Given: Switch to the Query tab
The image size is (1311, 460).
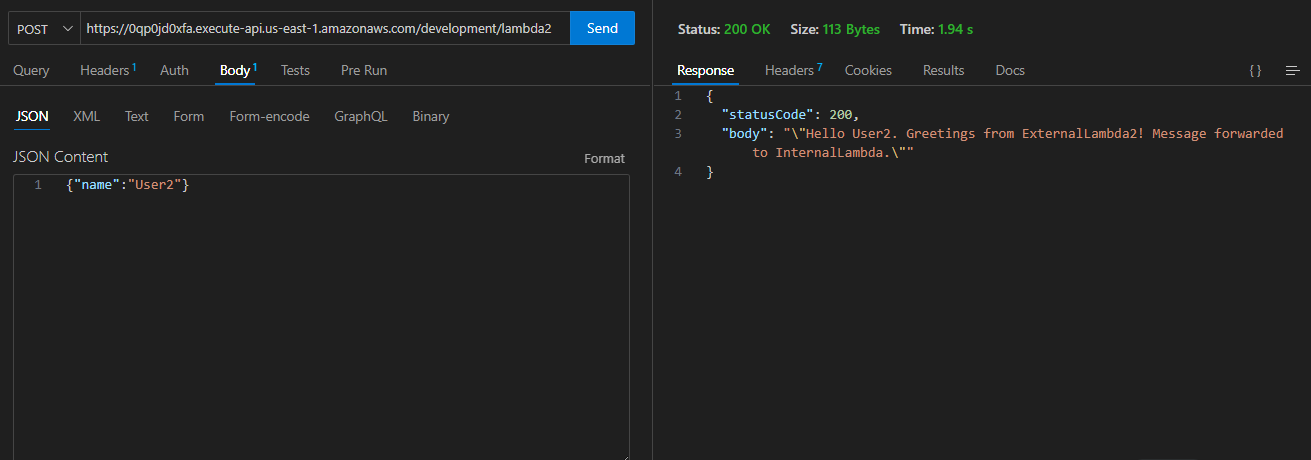Looking at the screenshot, I should [31, 70].
